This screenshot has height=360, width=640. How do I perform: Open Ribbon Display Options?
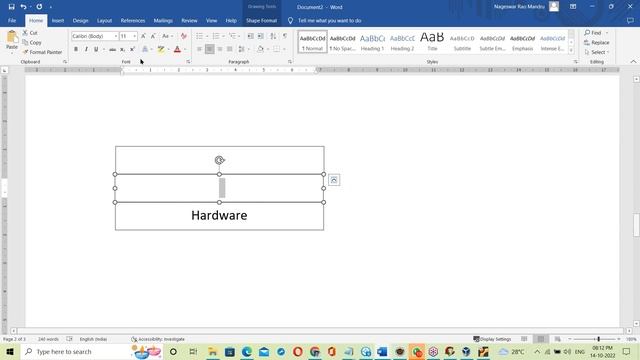coord(573,7)
